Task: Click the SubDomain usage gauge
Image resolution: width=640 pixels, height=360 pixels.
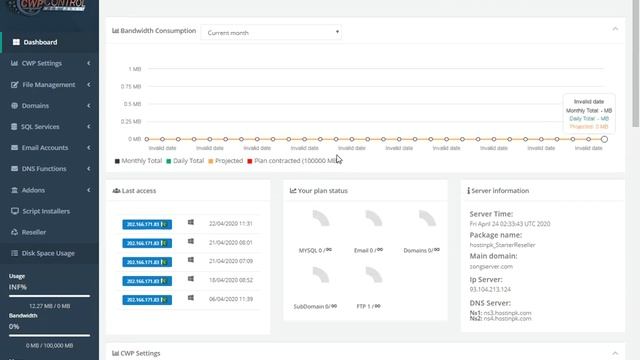Action: 321,275
